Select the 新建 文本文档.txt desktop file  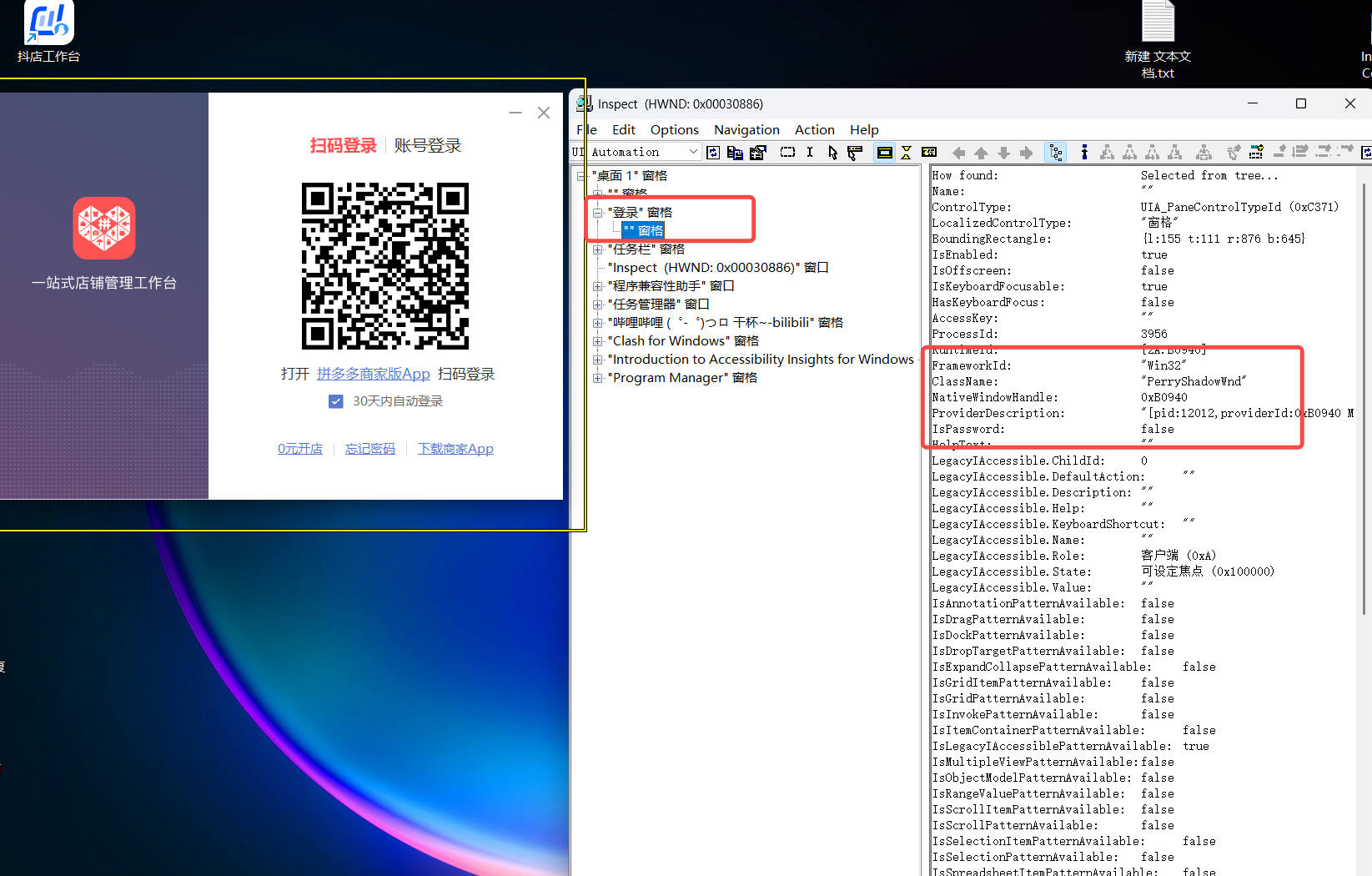1158,40
